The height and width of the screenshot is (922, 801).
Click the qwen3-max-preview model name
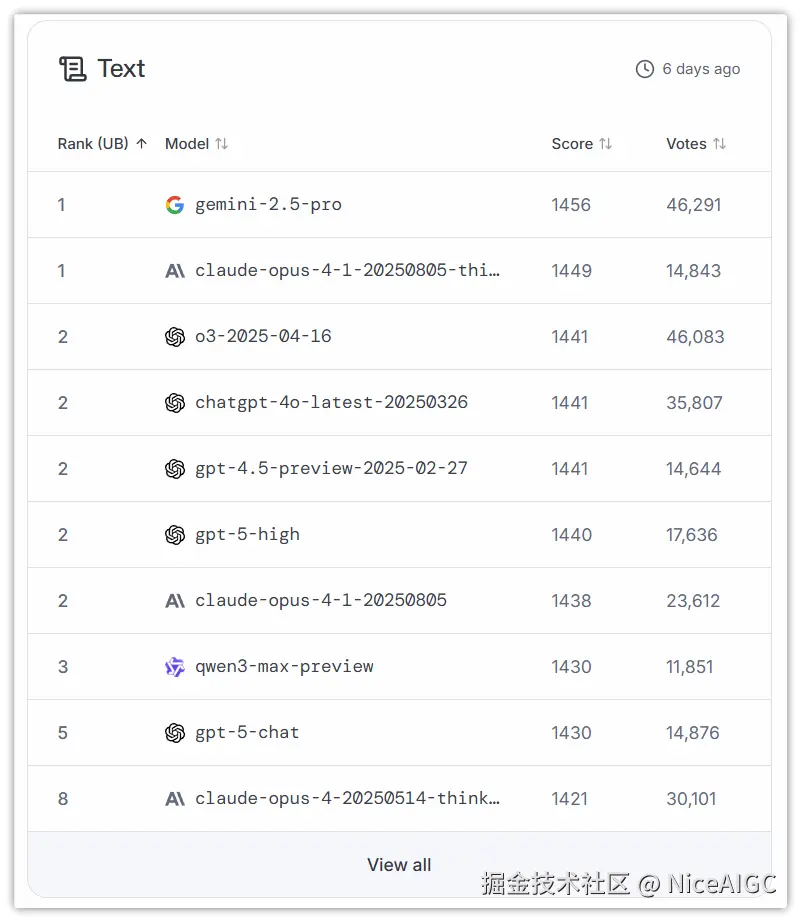[x=284, y=667]
